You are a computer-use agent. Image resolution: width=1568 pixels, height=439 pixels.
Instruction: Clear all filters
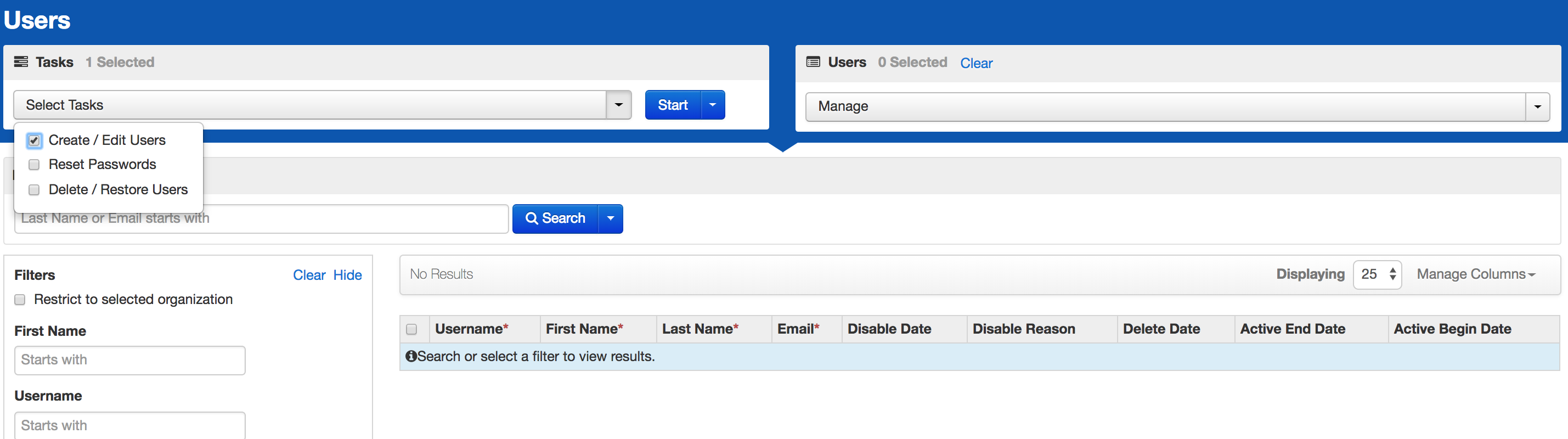click(x=309, y=275)
